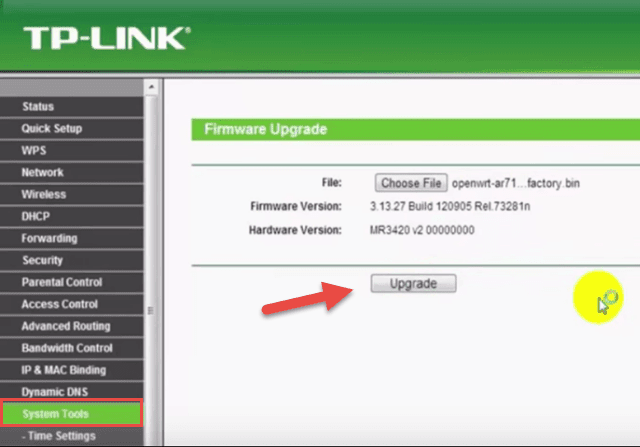The width and height of the screenshot is (640, 447).
Task: Click the Hardware Version: label
Action: click(295, 230)
